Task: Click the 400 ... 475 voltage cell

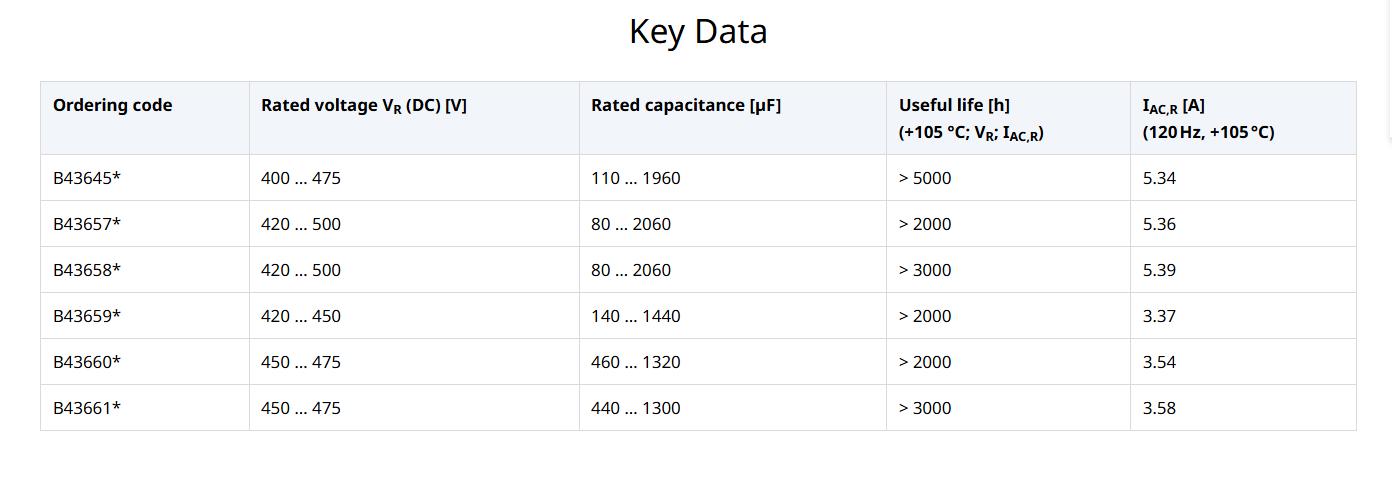Action: (x=301, y=178)
